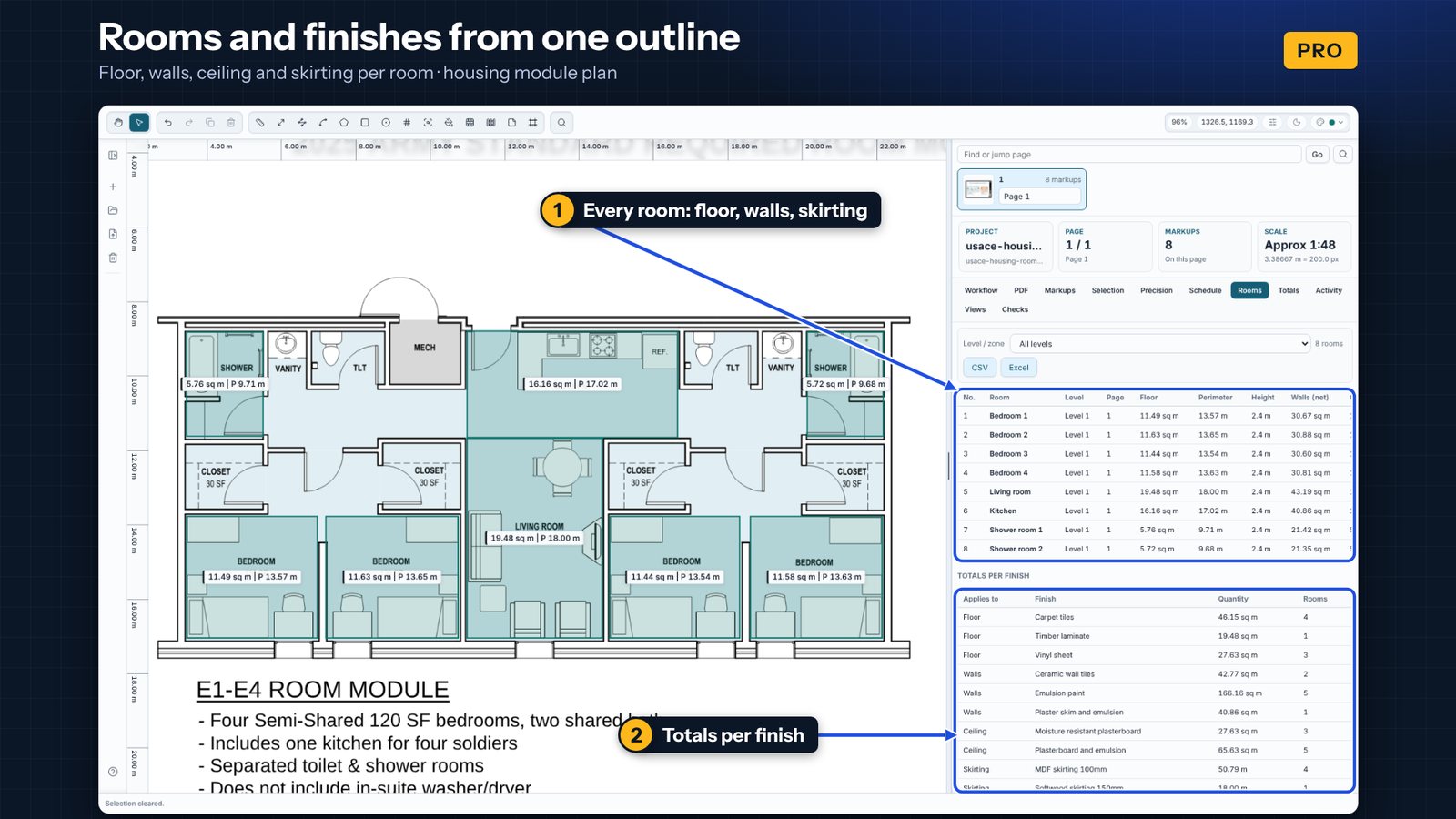Viewport: 1456px width, 819px height.
Task: Choose the hash grid tool
Action: pyautogui.click(x=407, y=123)
